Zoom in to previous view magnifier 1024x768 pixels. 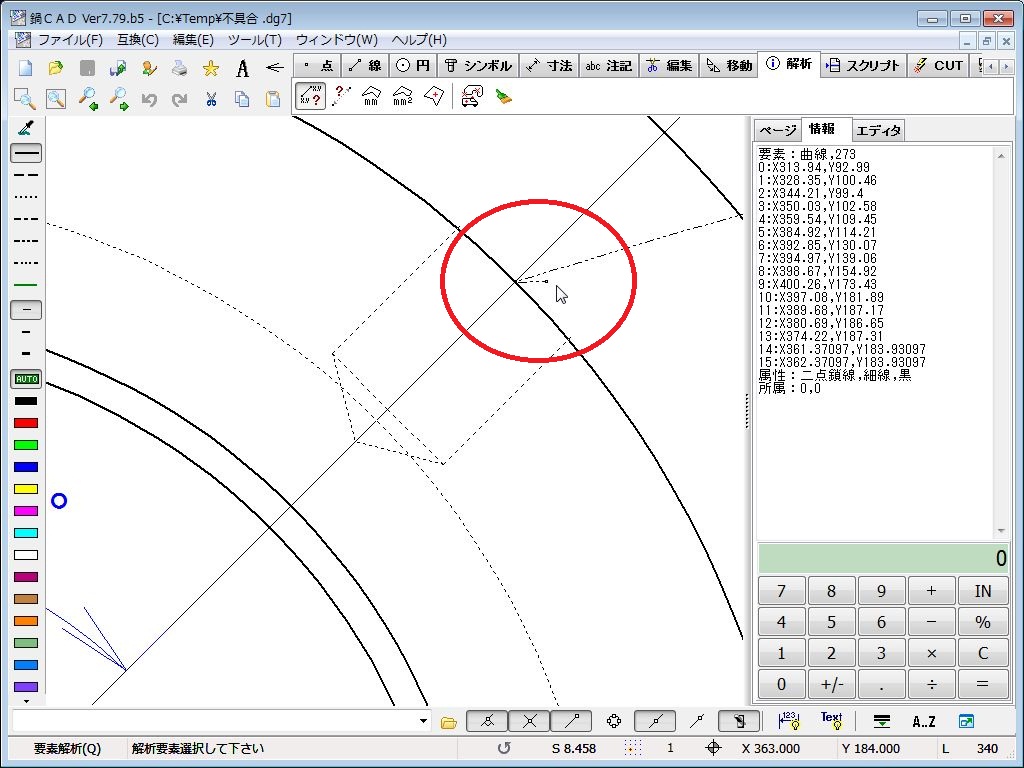[x=88, y=99]
